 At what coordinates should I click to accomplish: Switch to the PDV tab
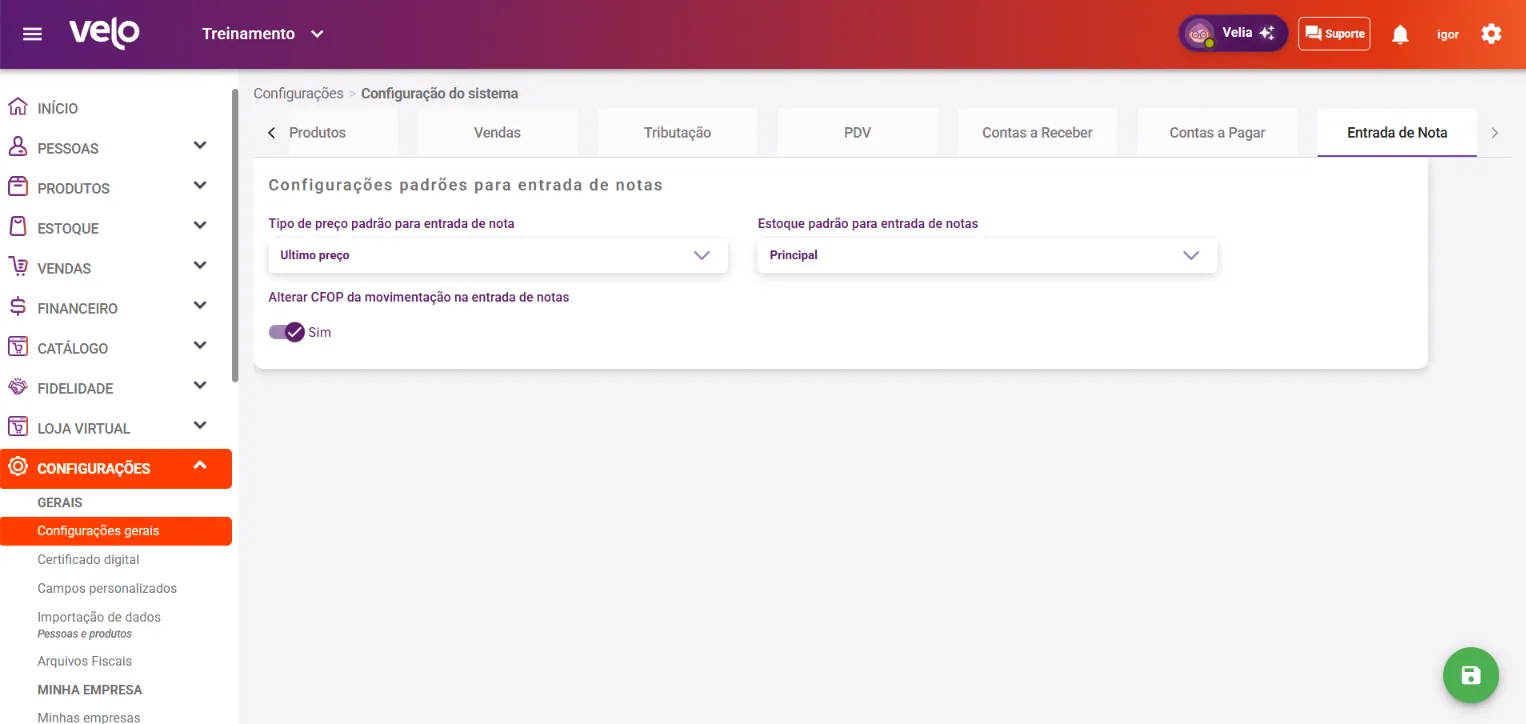(857, 133)
